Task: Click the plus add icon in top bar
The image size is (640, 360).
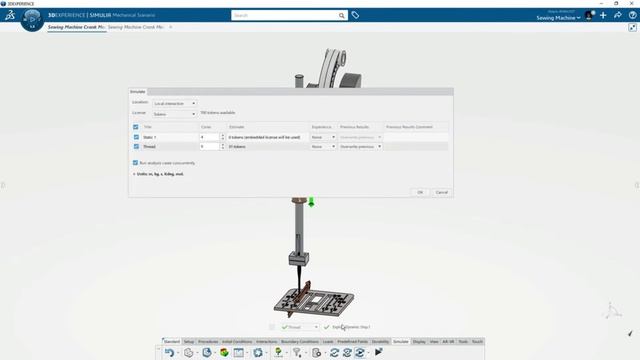Action: (603, 15)
